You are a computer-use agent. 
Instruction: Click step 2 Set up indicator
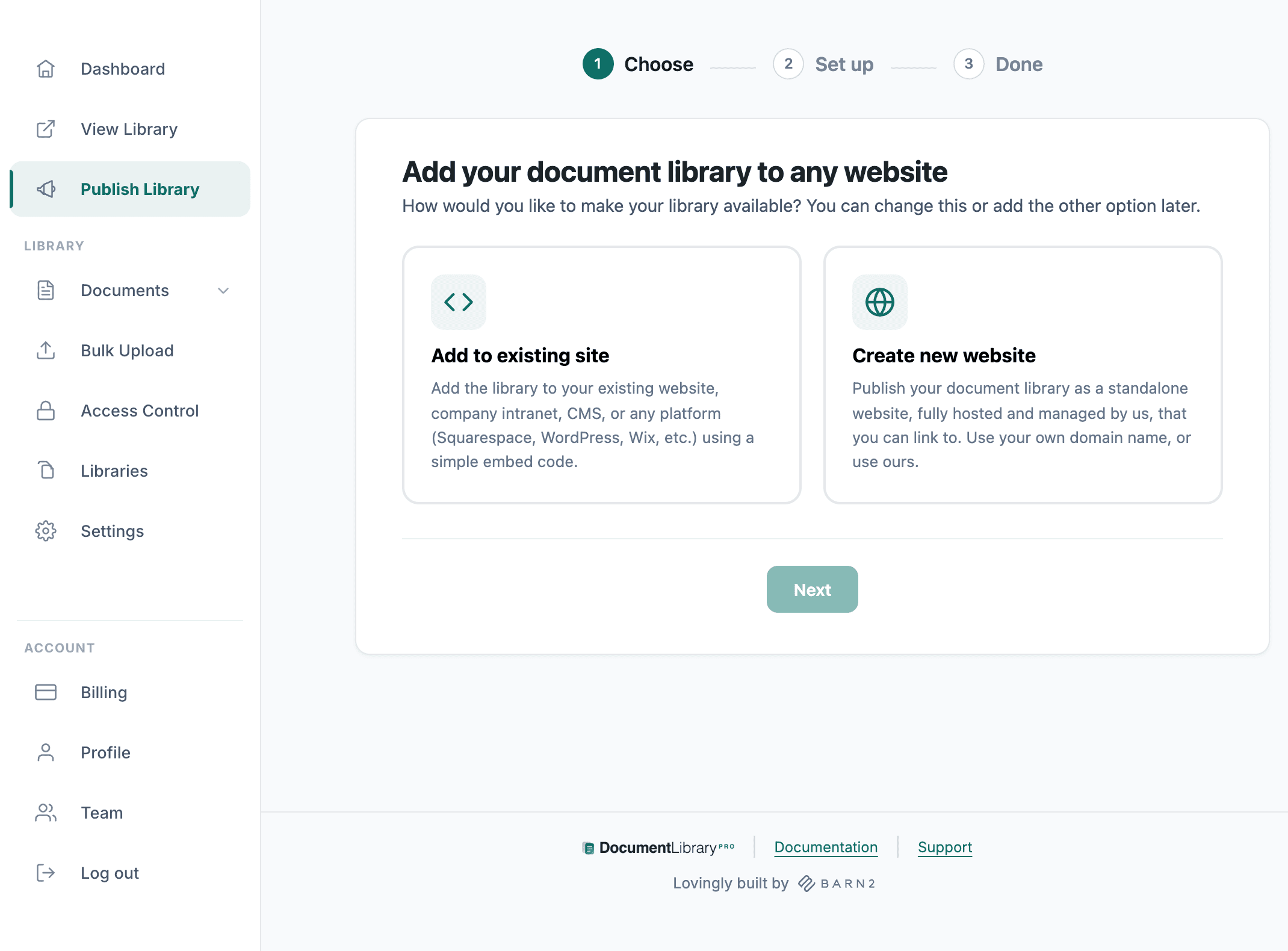[x=788, y=64]
